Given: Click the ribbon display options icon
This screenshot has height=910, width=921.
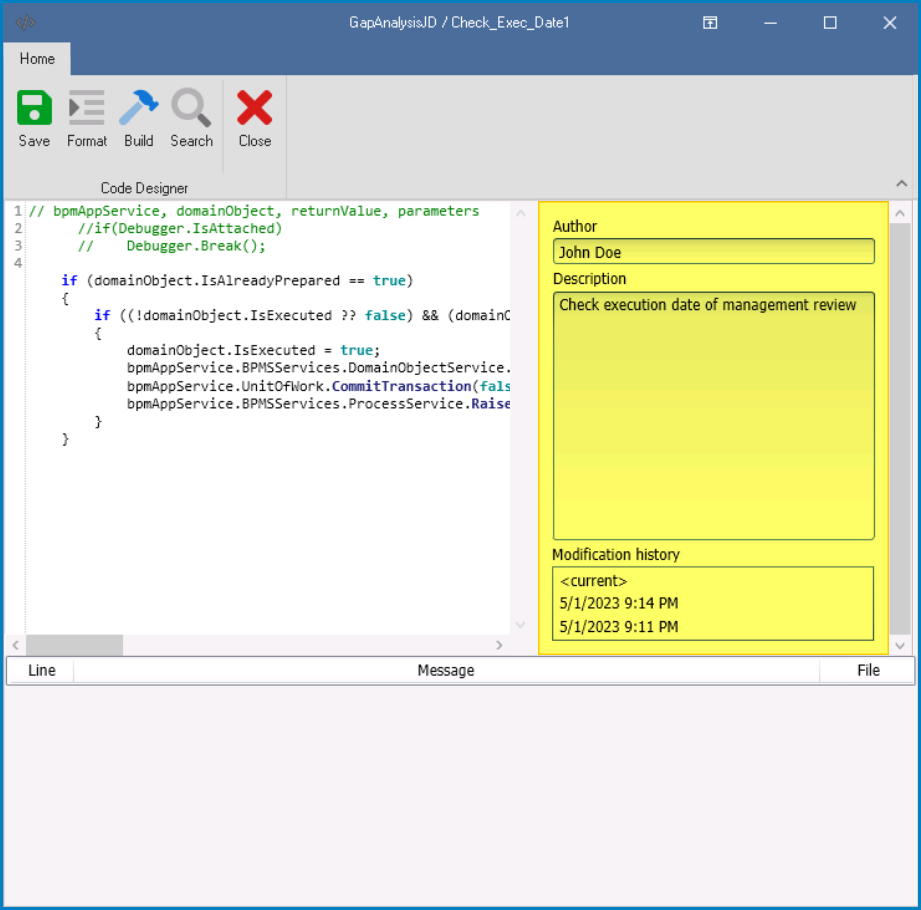Looking at the screenshot, I should 710,23.
